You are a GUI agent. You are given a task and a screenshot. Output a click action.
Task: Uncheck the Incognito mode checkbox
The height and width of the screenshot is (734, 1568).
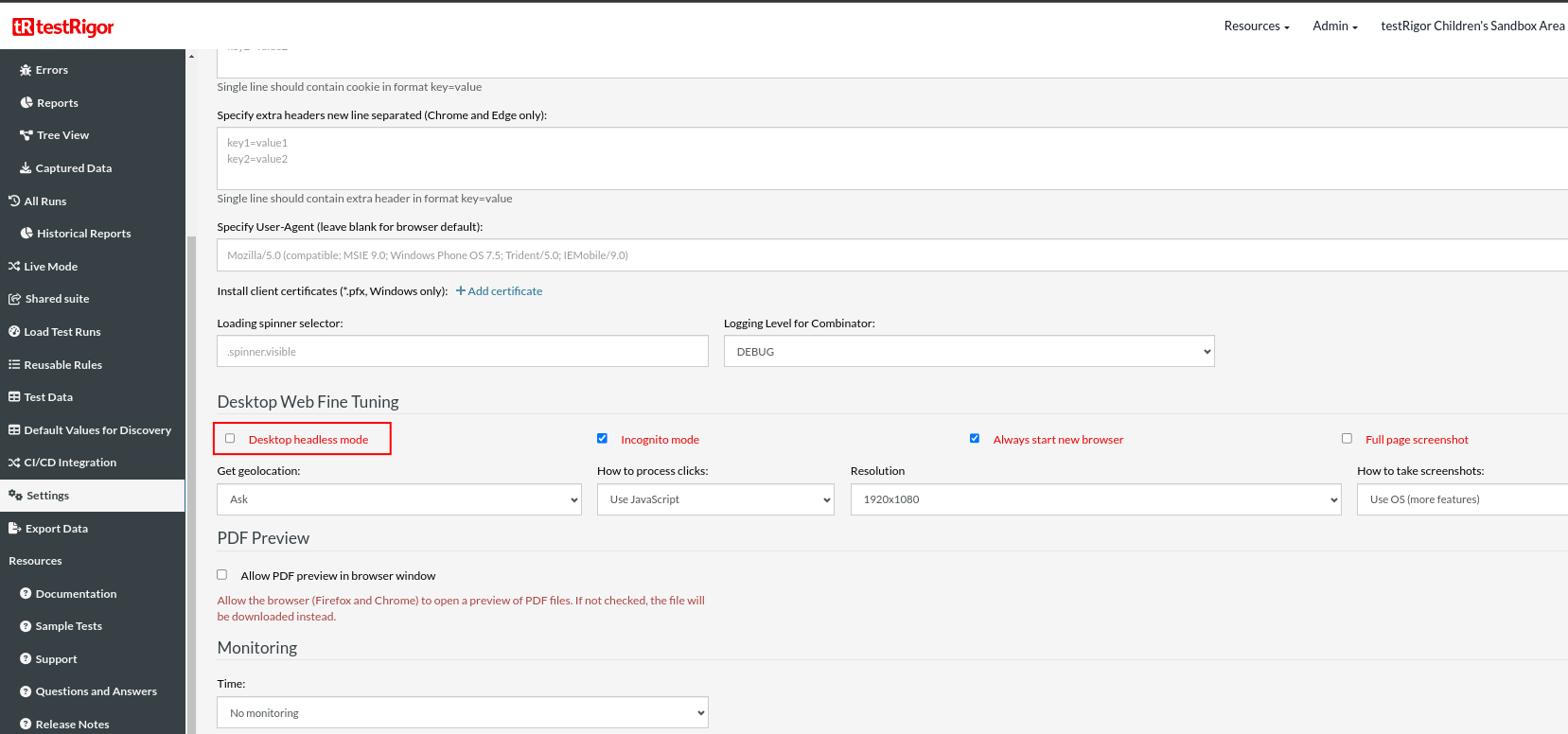pos(602,439)
